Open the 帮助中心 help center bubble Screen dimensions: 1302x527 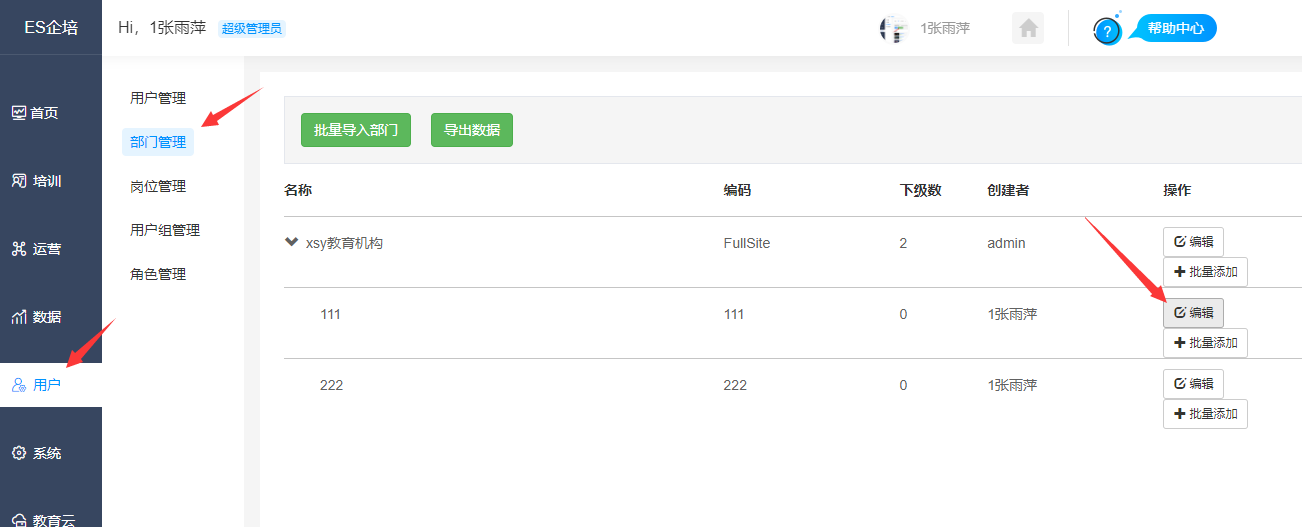coord(1174,28)
